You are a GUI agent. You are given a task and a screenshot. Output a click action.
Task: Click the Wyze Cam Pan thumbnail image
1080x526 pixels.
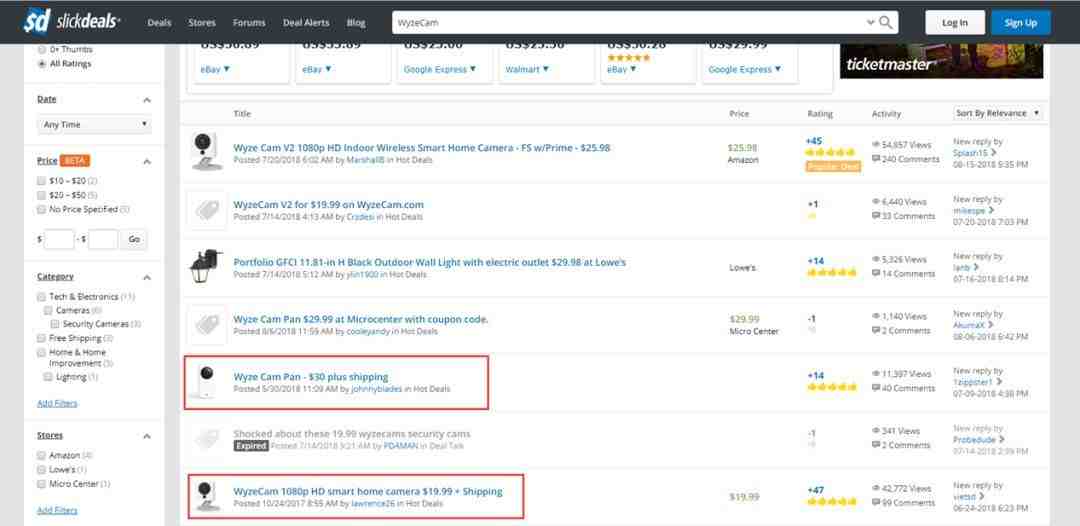205,382
